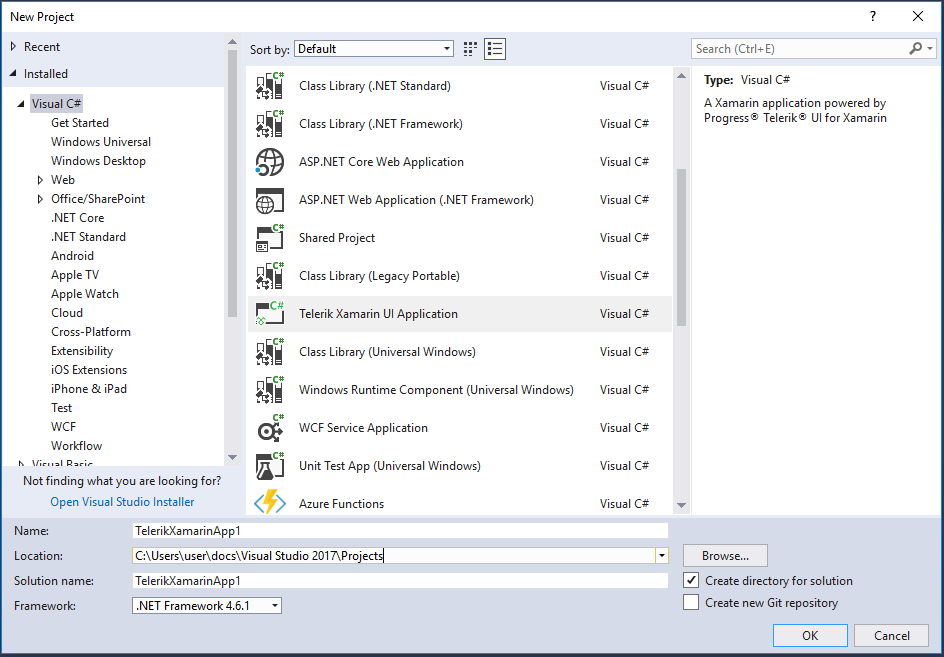Select the Test category
This screenshot has height=657, width=944.
tap(61, 408)
